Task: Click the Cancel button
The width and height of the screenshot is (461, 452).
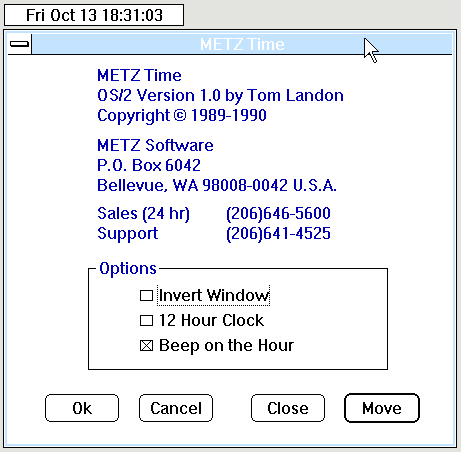Action: point(176,408)
